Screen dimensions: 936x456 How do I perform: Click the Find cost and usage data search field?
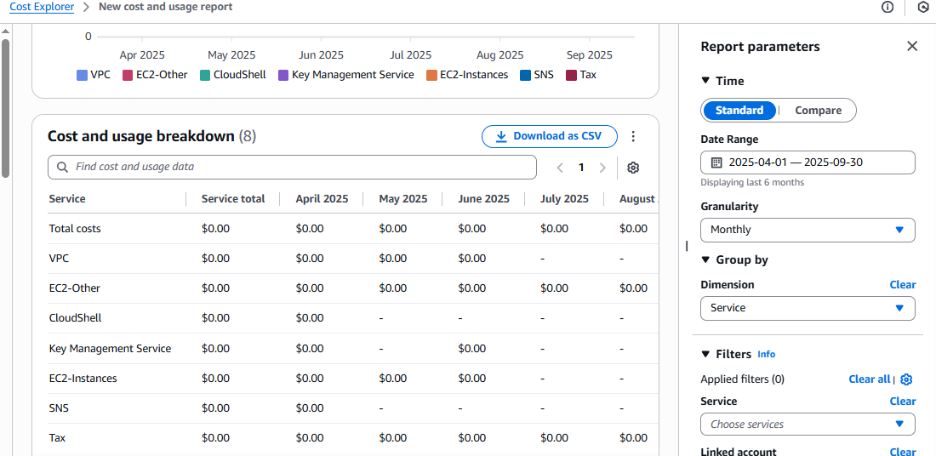point(292,167)
